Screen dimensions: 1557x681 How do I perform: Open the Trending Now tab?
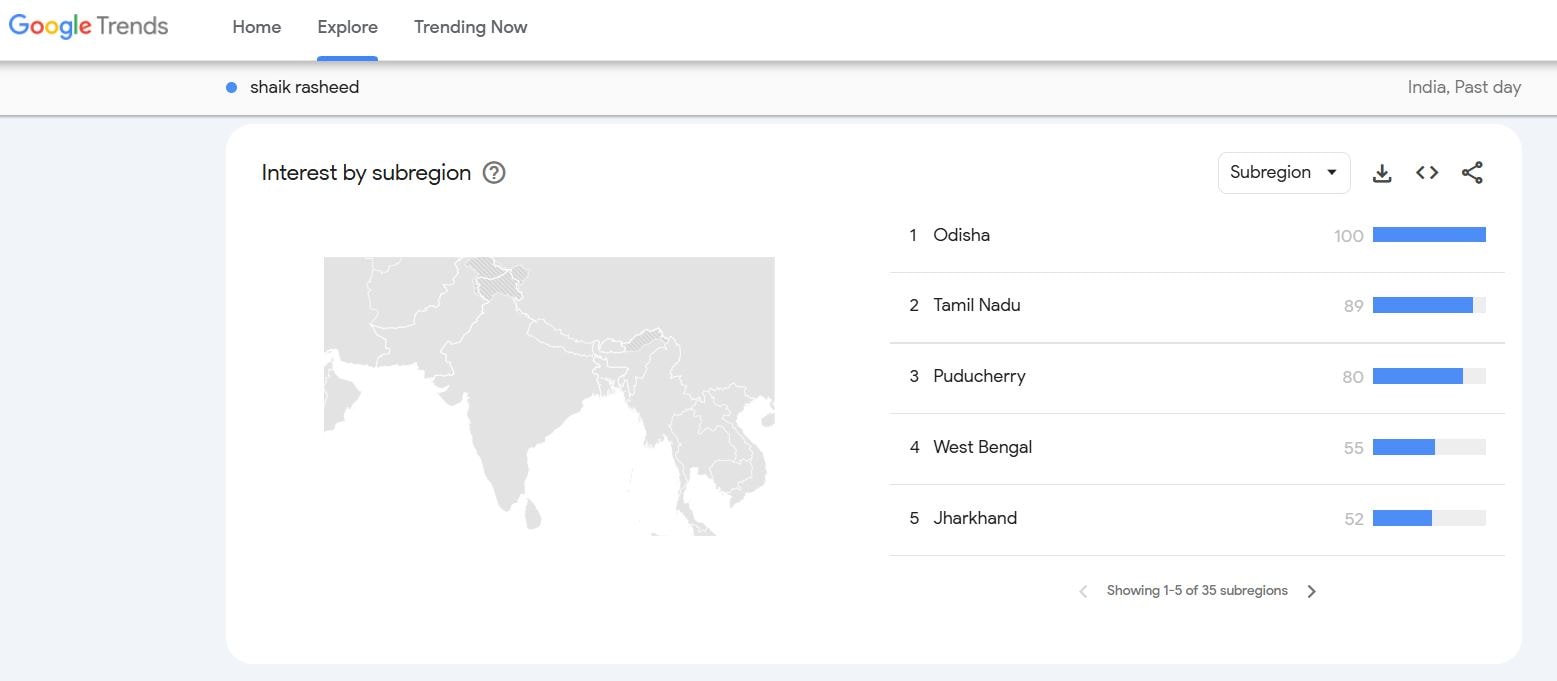pos(470,27)
